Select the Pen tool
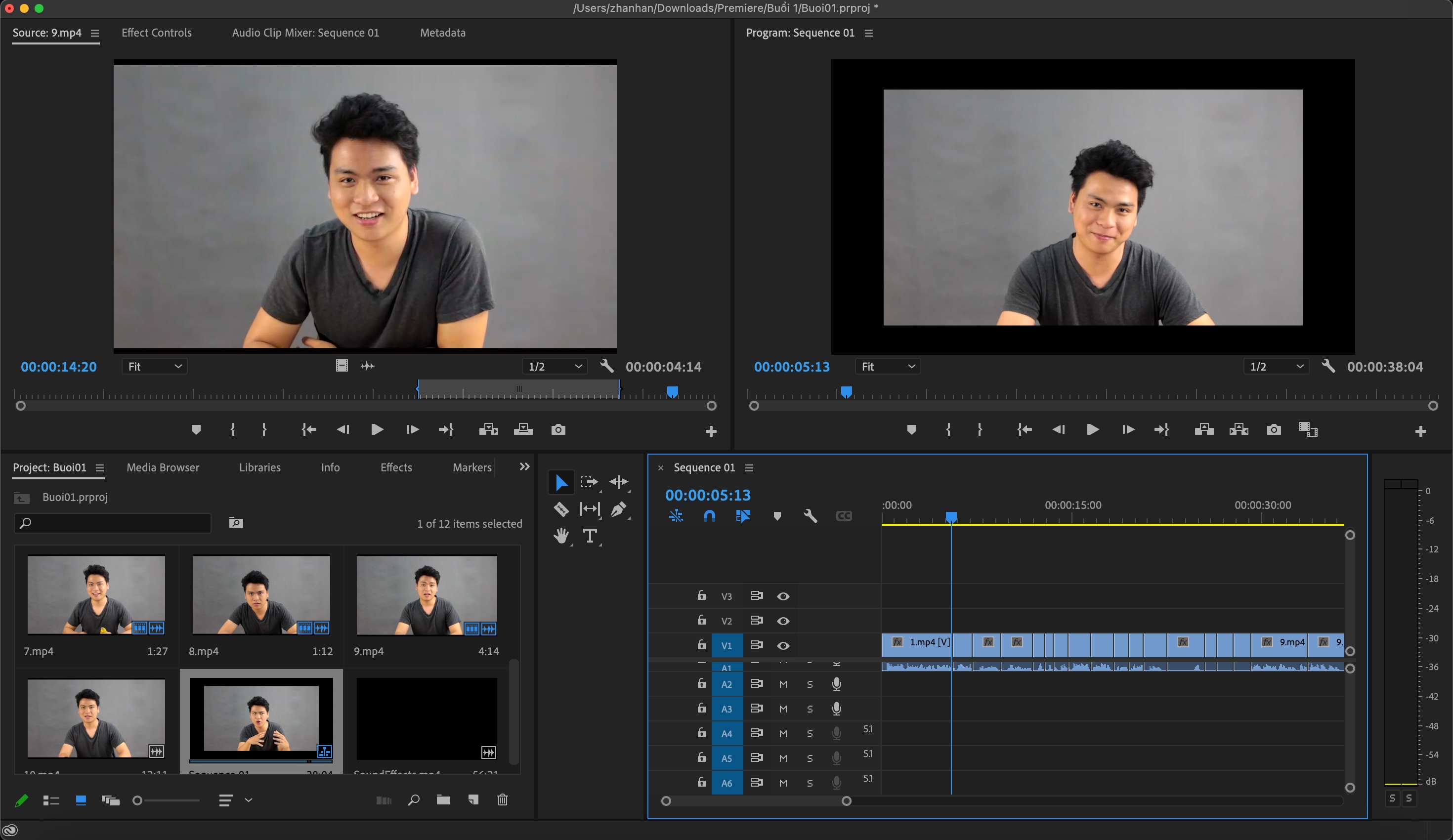Viewport: 1453px width, 840px height. point(618,509)
